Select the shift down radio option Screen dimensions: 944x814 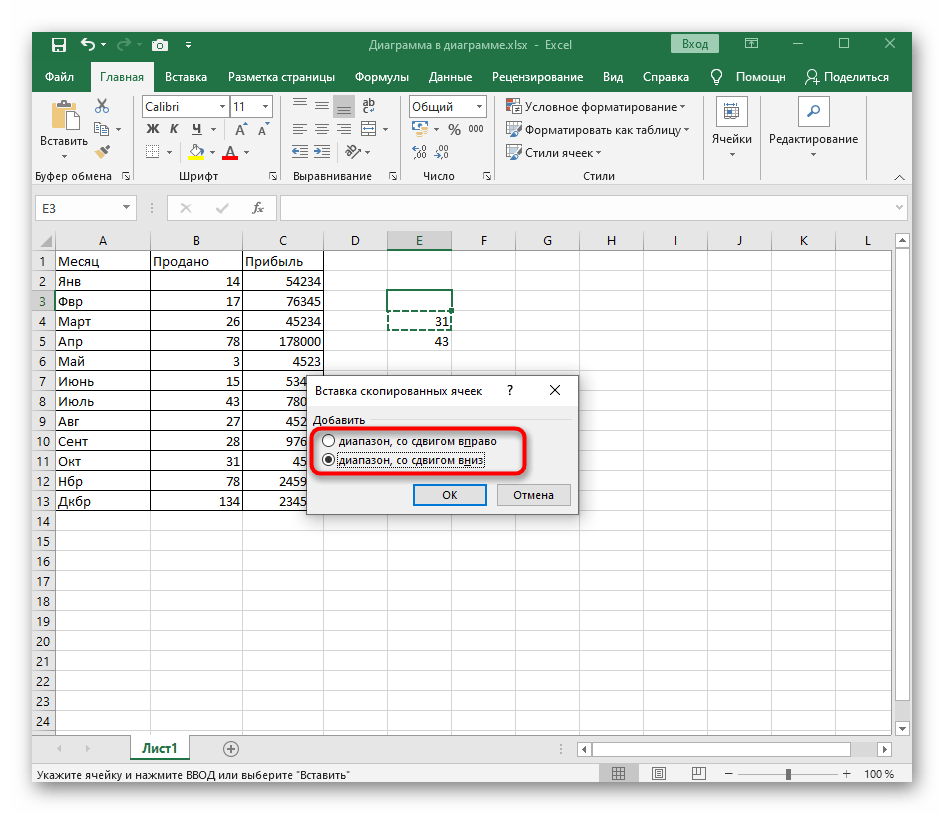tap(329, 460)
